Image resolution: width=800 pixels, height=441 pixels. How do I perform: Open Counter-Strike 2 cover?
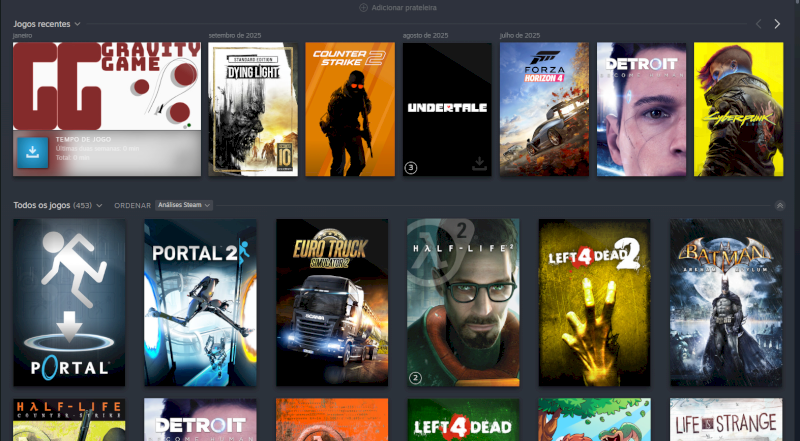tap(350, 109)
